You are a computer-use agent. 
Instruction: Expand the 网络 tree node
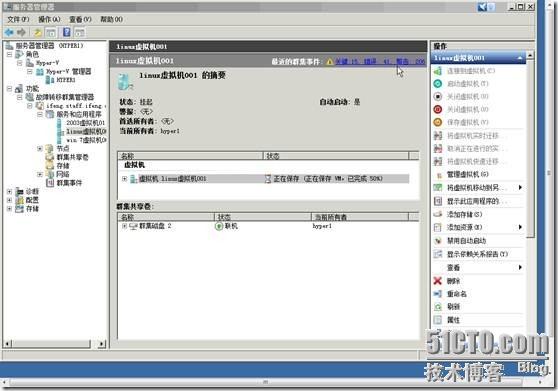40,174
